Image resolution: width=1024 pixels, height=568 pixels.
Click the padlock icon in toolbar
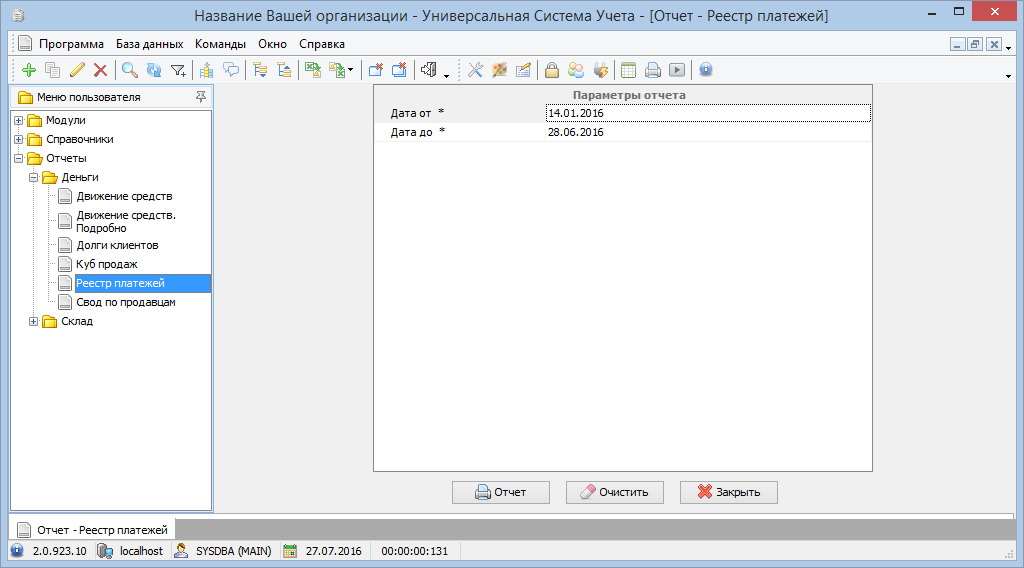coord(551,70)
